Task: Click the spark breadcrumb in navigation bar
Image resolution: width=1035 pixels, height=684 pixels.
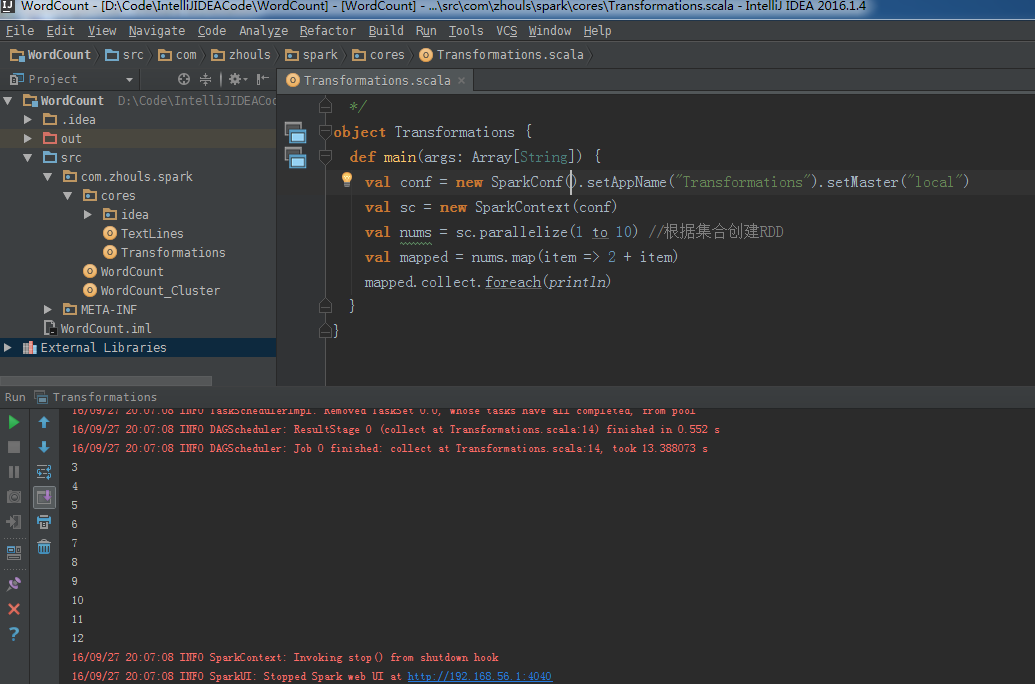Action: (x=312, y=55)
